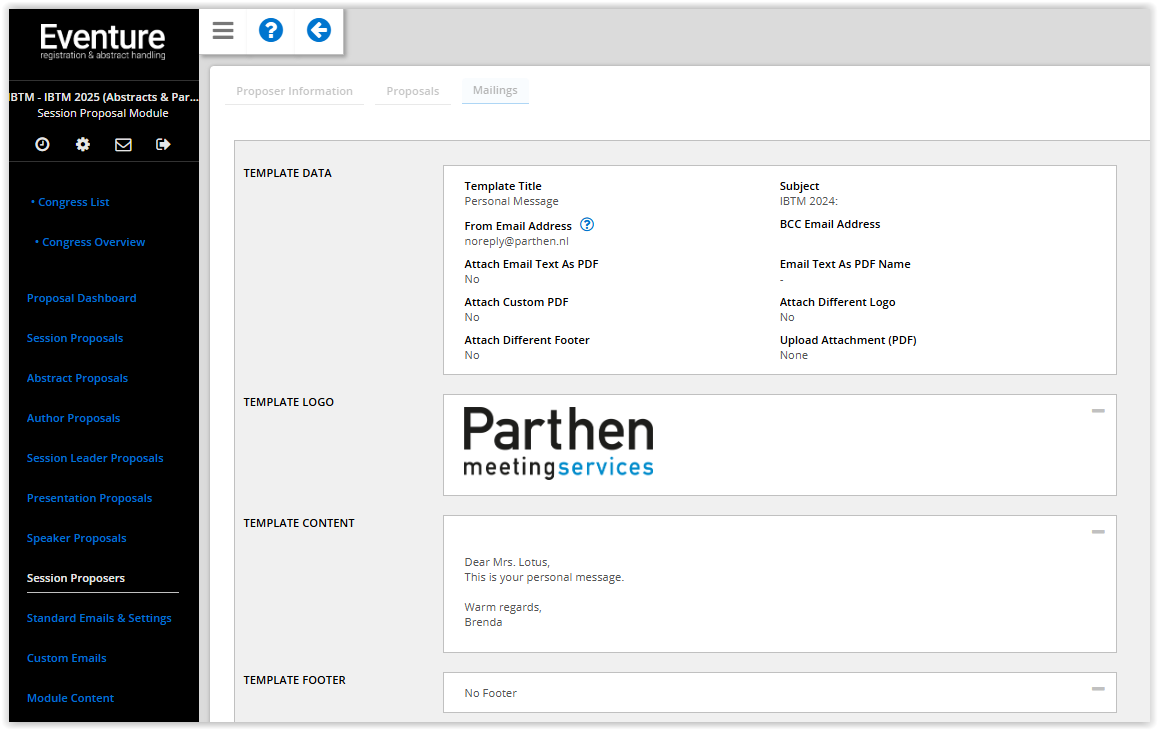Click the Email Text As PDF Name label
The height and width of the screenshot is (730, 1158).
(845, 264)
